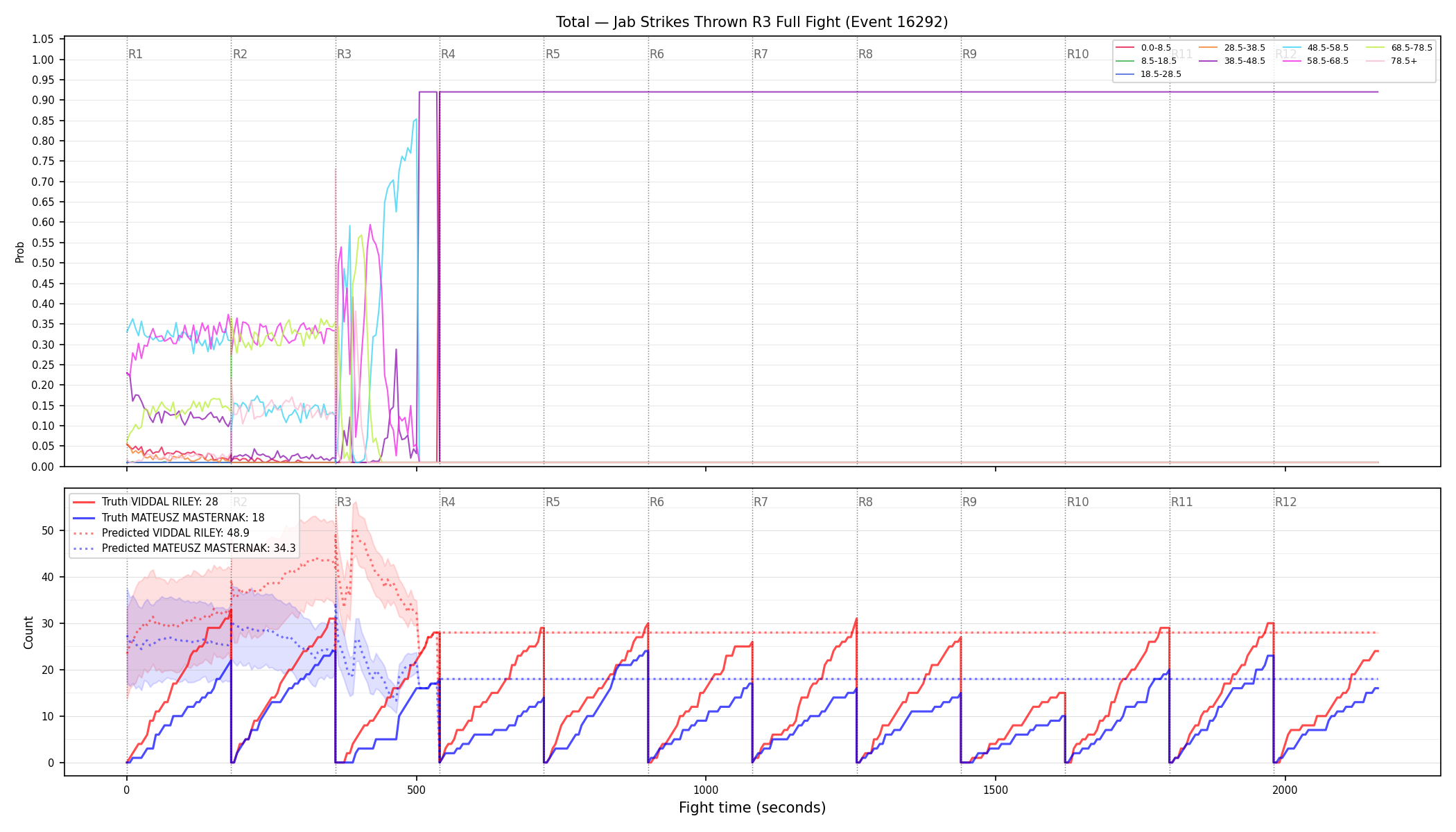
Task: Click the R8 round label in count plot
Action: (x=865, y=502)
